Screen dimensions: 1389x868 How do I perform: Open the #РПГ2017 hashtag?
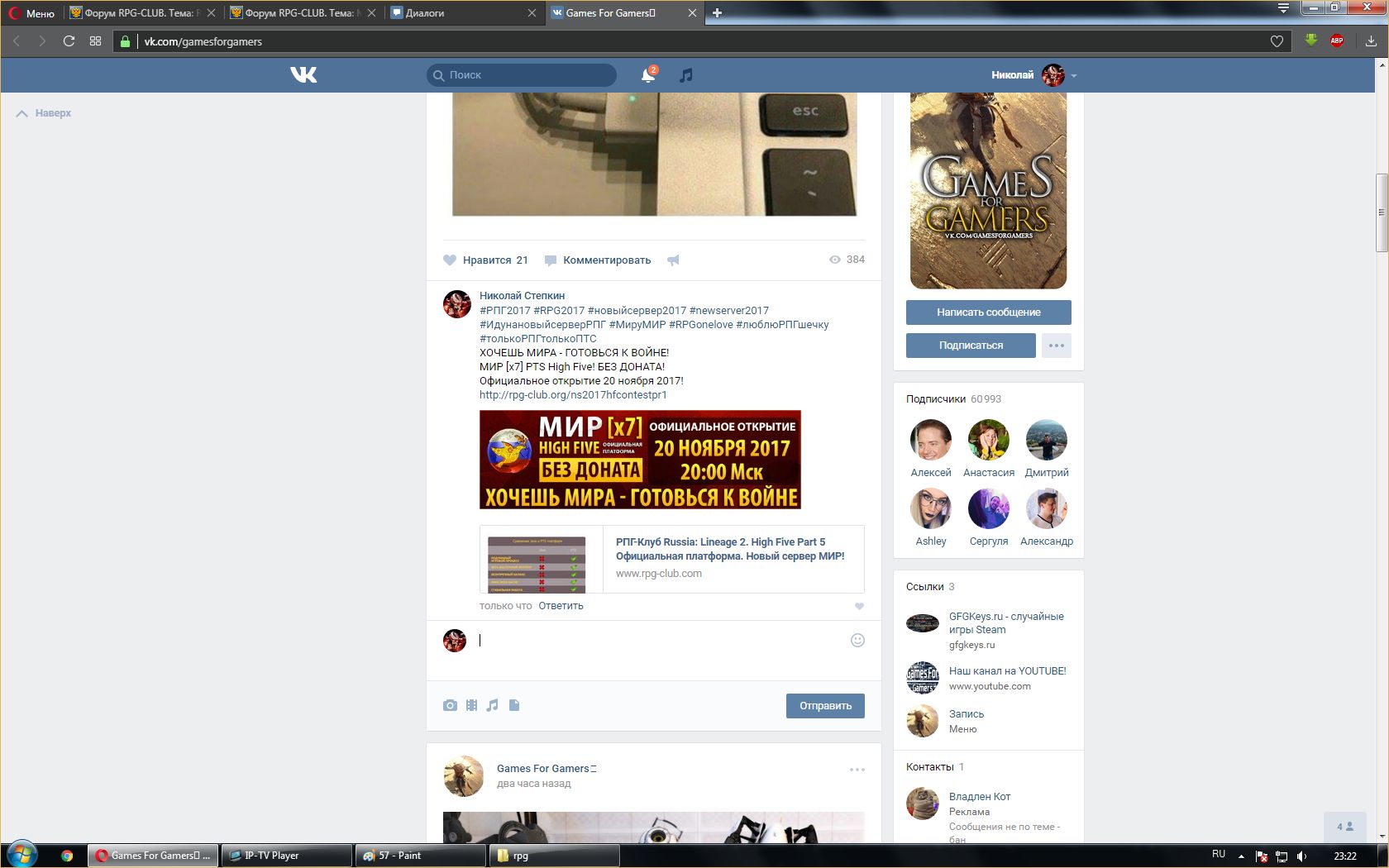[x=504, y=311]
